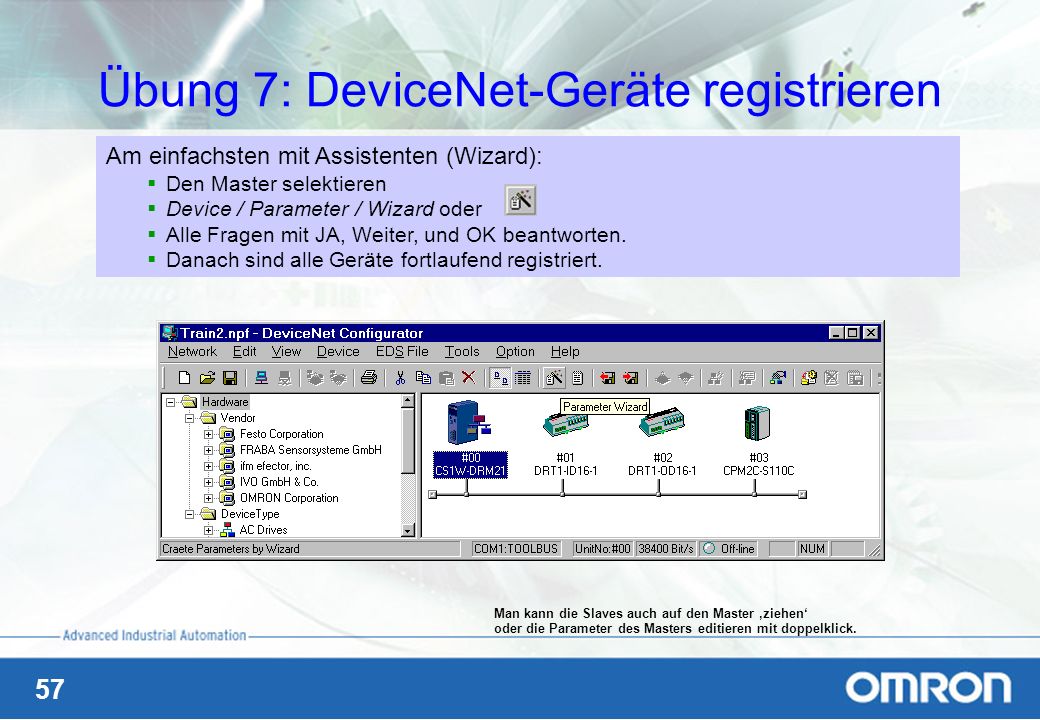Close the DeviceNet Configurator window
Viewport: 1040px width, 720px height.
click(871, 333)
